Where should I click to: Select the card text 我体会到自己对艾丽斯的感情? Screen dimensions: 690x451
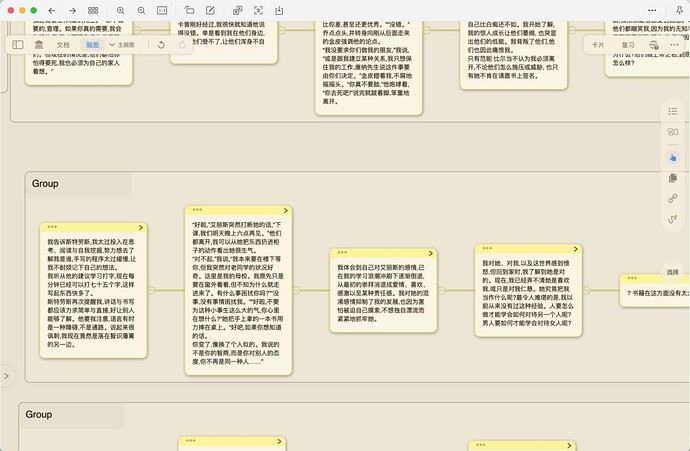(x=381, y=293)
